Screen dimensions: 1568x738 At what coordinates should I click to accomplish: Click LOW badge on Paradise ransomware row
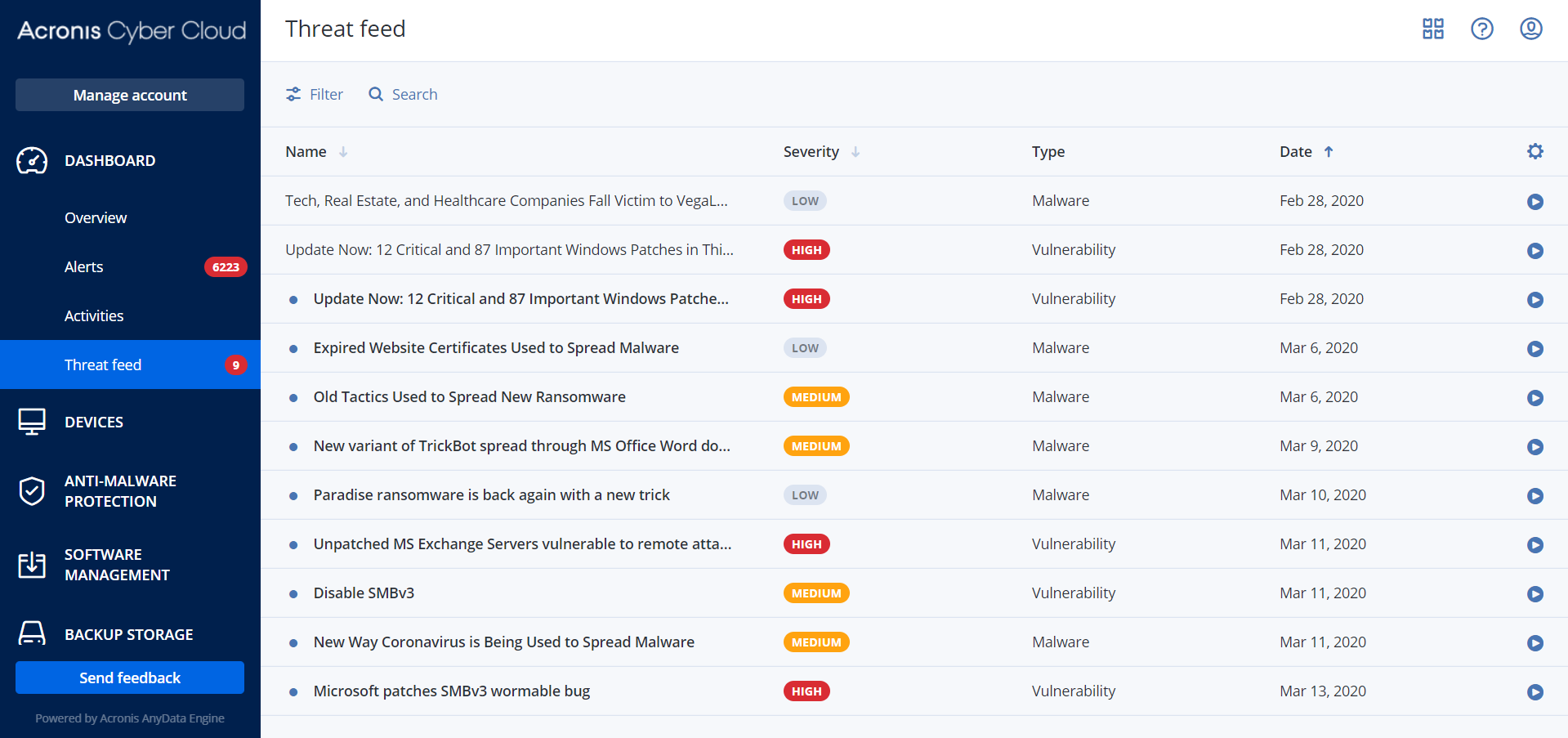805,495
